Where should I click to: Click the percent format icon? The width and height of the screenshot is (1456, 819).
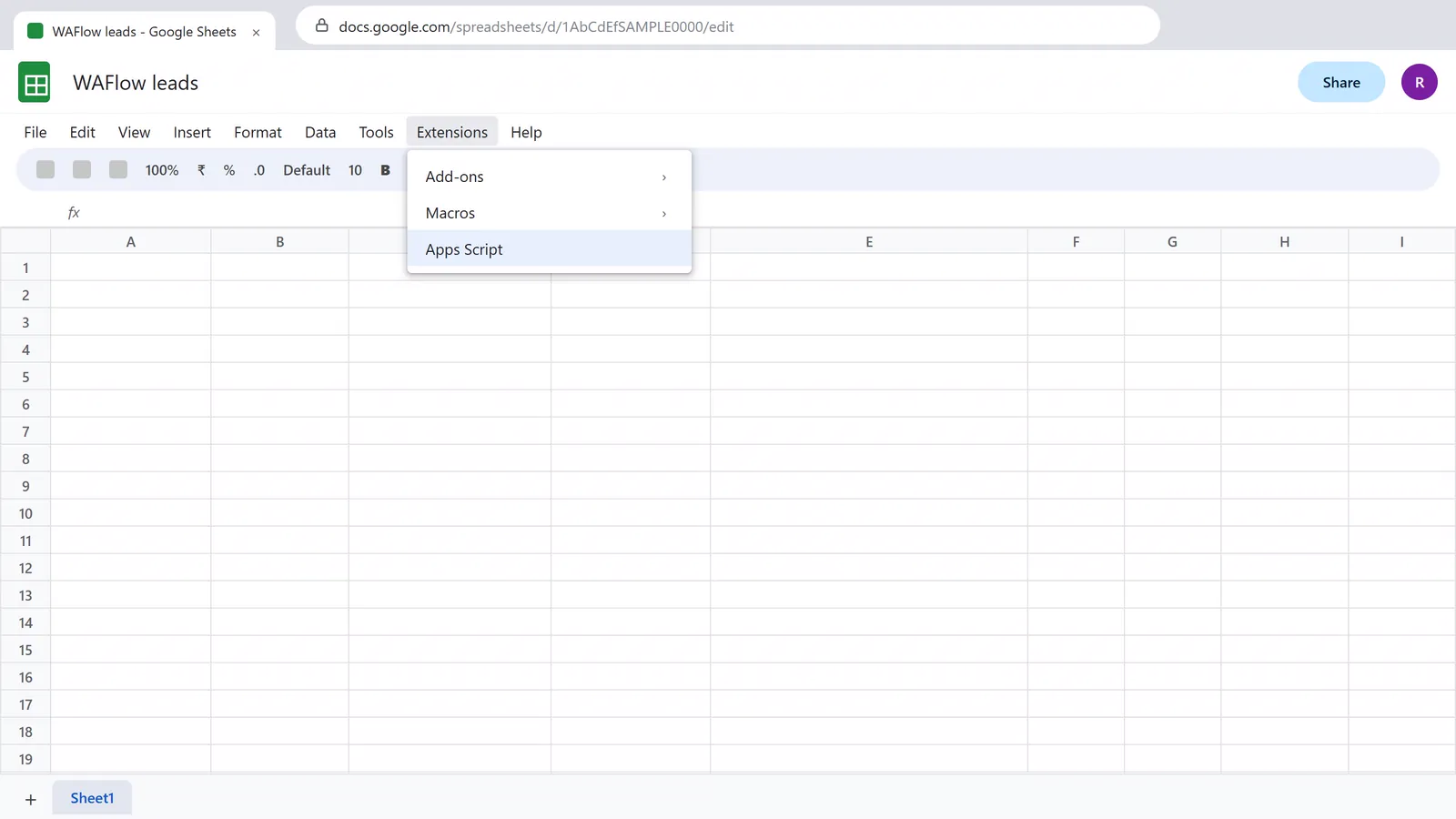229,170
